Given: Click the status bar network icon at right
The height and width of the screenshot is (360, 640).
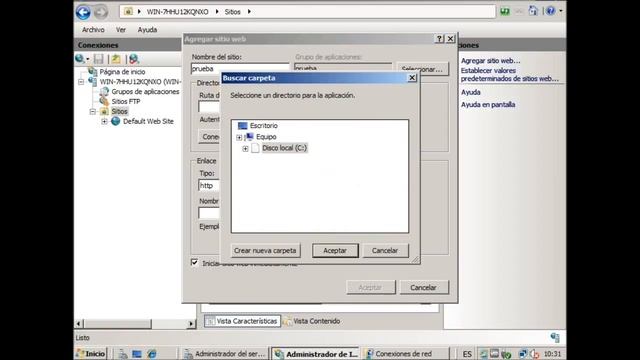Looking at the screenshot, I should (x=555, y=337).
